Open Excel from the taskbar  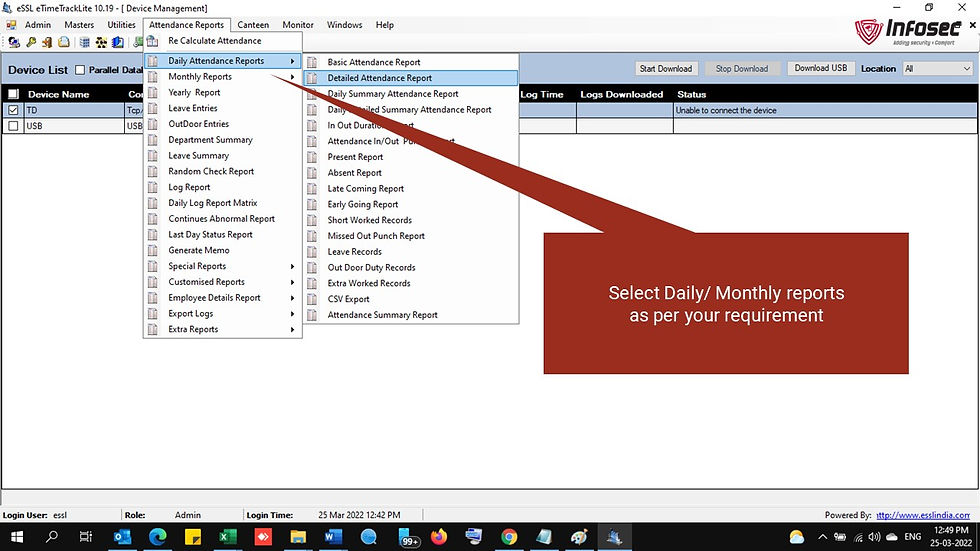(x=228, y=537)
